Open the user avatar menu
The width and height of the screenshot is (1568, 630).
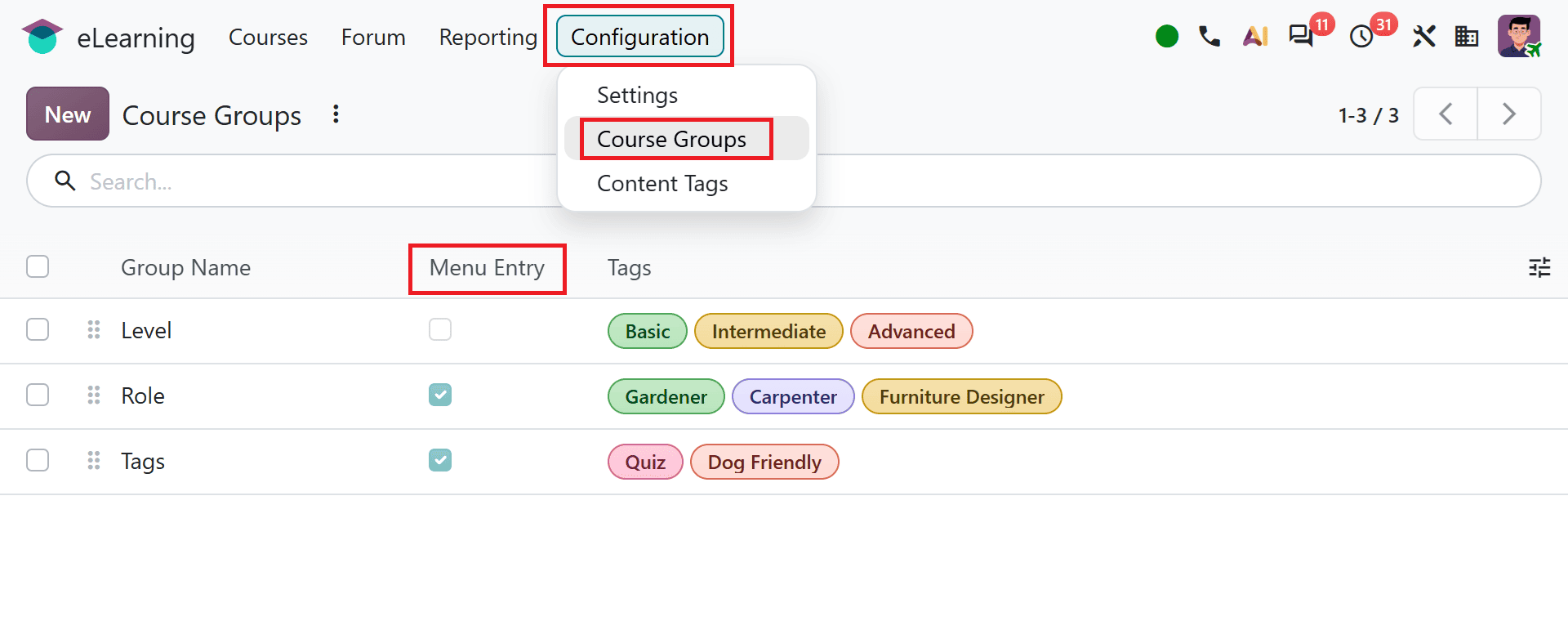[1519, 37]
